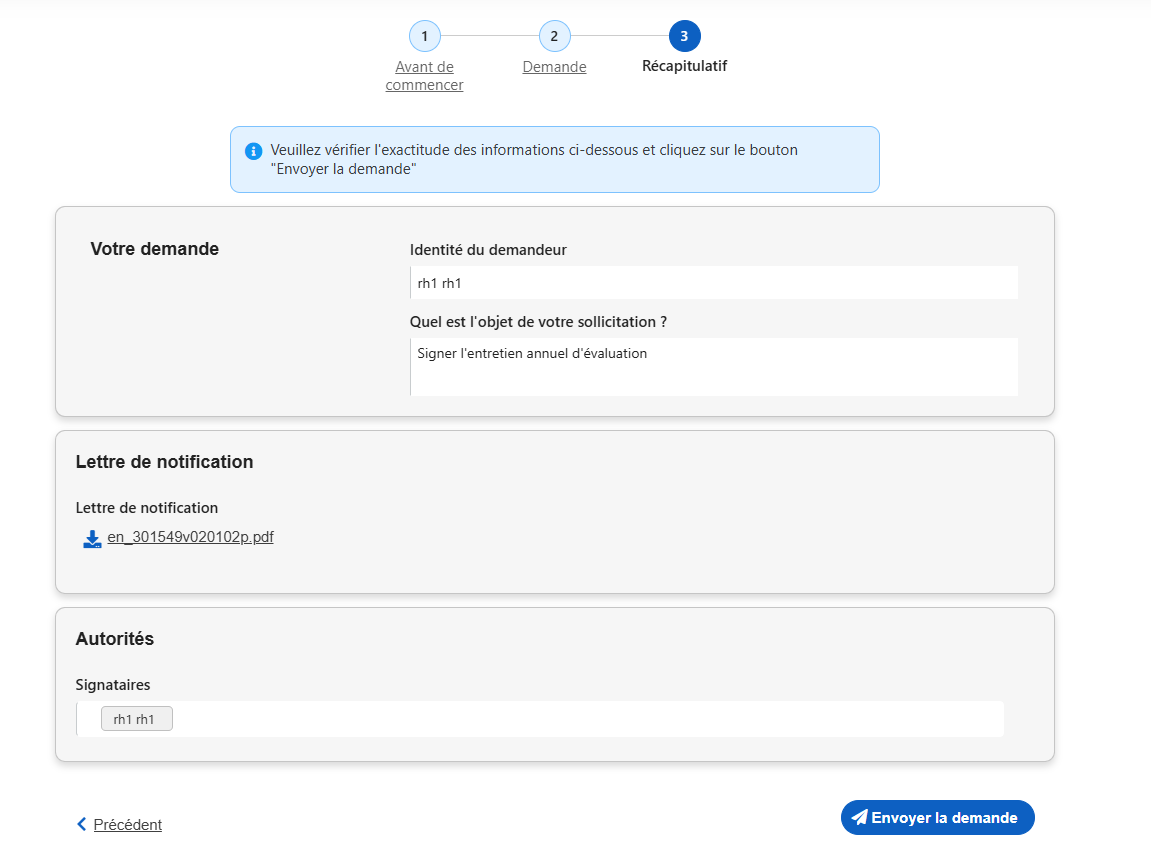Click the left chevron icon beside Précédent
The image size is (1151, 863).
click(82, 824)
